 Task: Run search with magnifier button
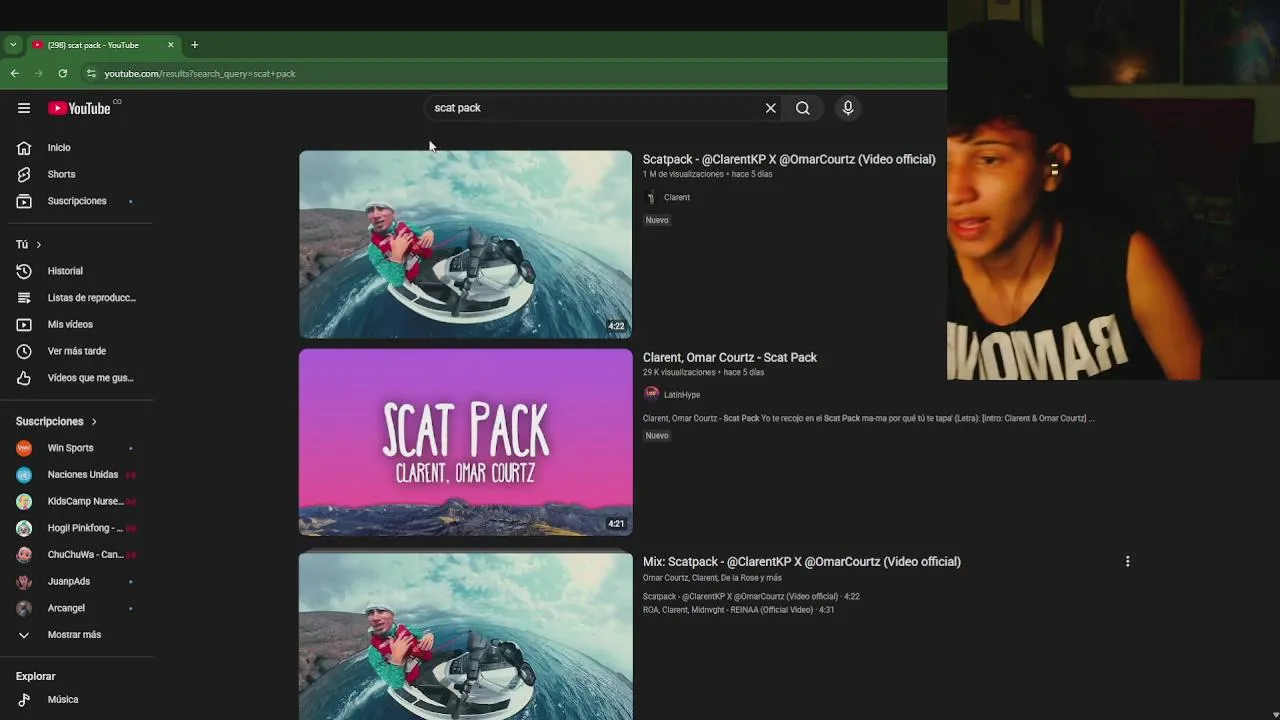[802, 108]
